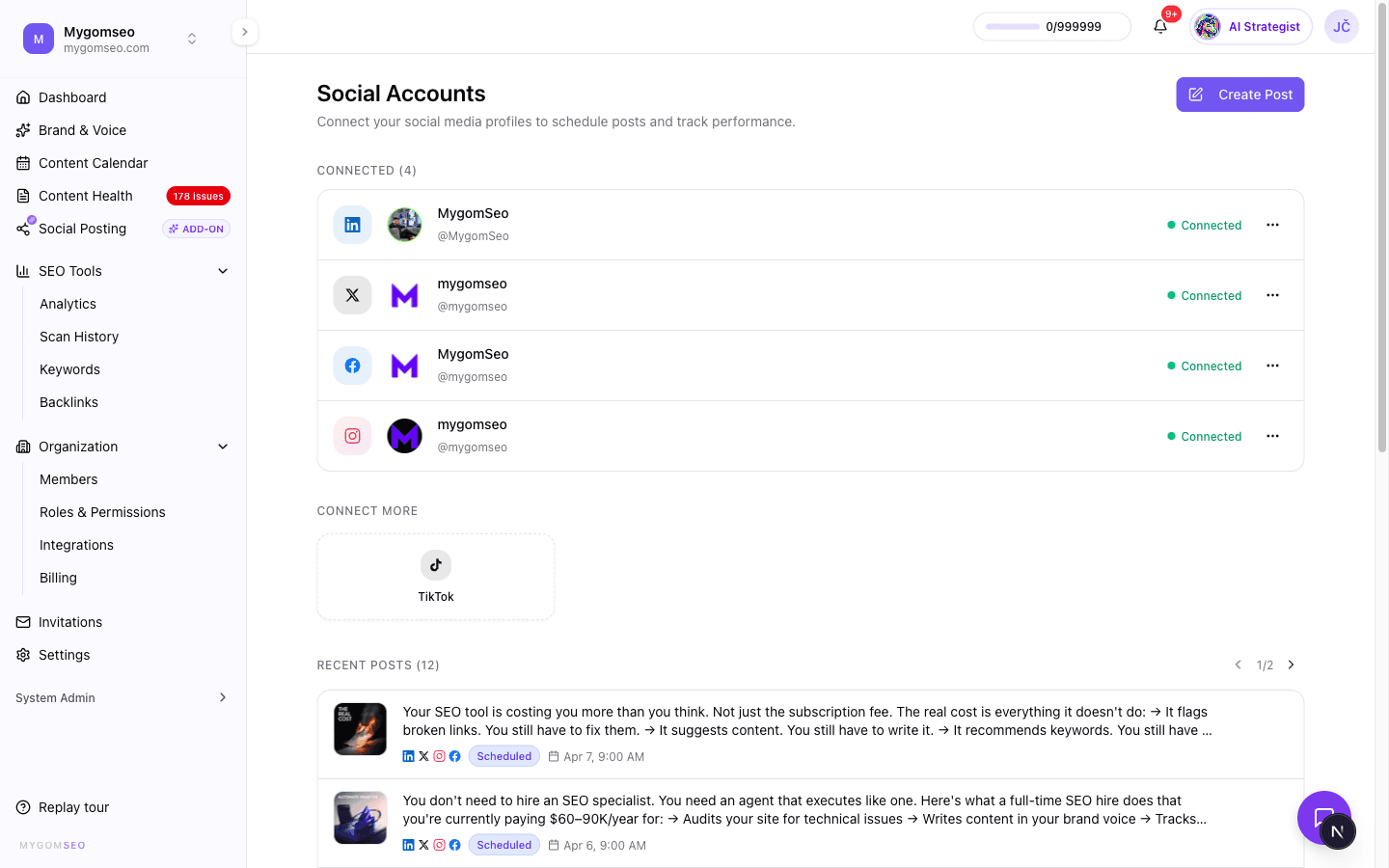The width and height of the screenshot is (1389, 868).
Task: Collapse the SEO Tools section
Action: point(223,271)
